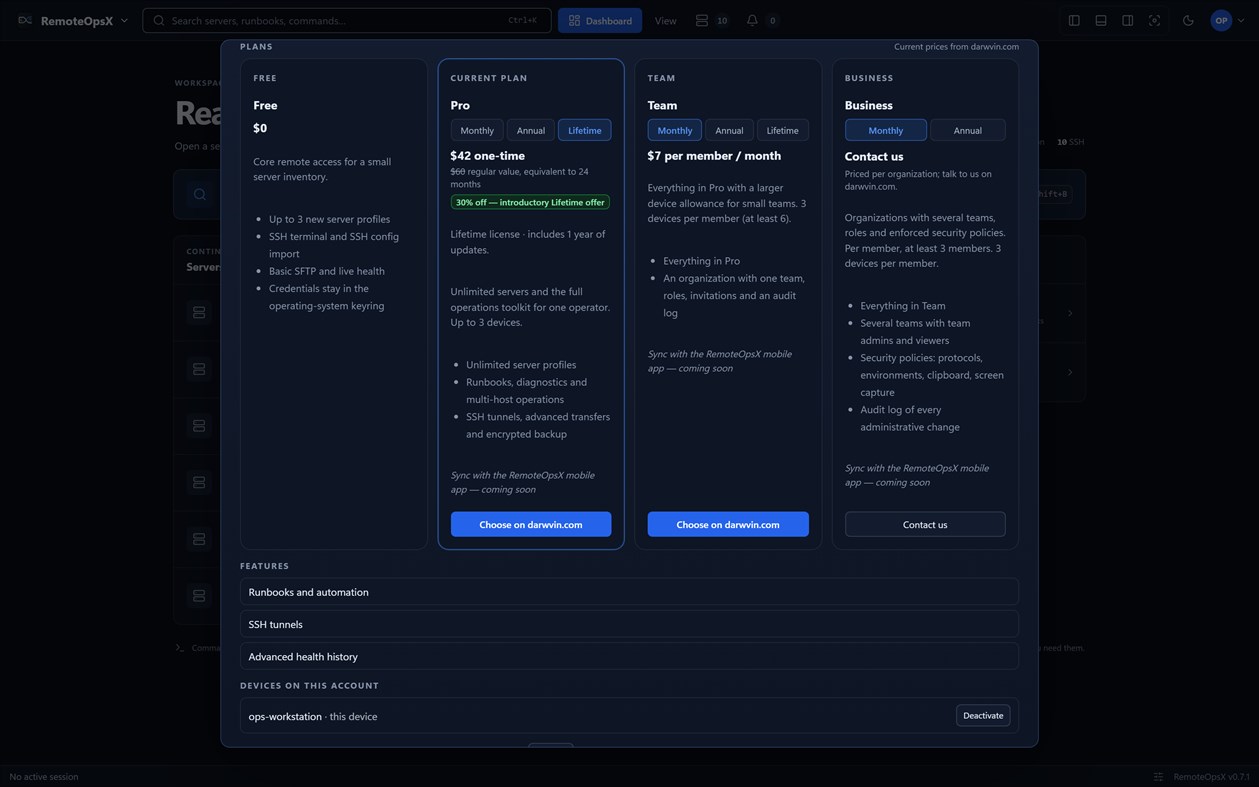Click the '$42 one-time' price text

point(488,155)
